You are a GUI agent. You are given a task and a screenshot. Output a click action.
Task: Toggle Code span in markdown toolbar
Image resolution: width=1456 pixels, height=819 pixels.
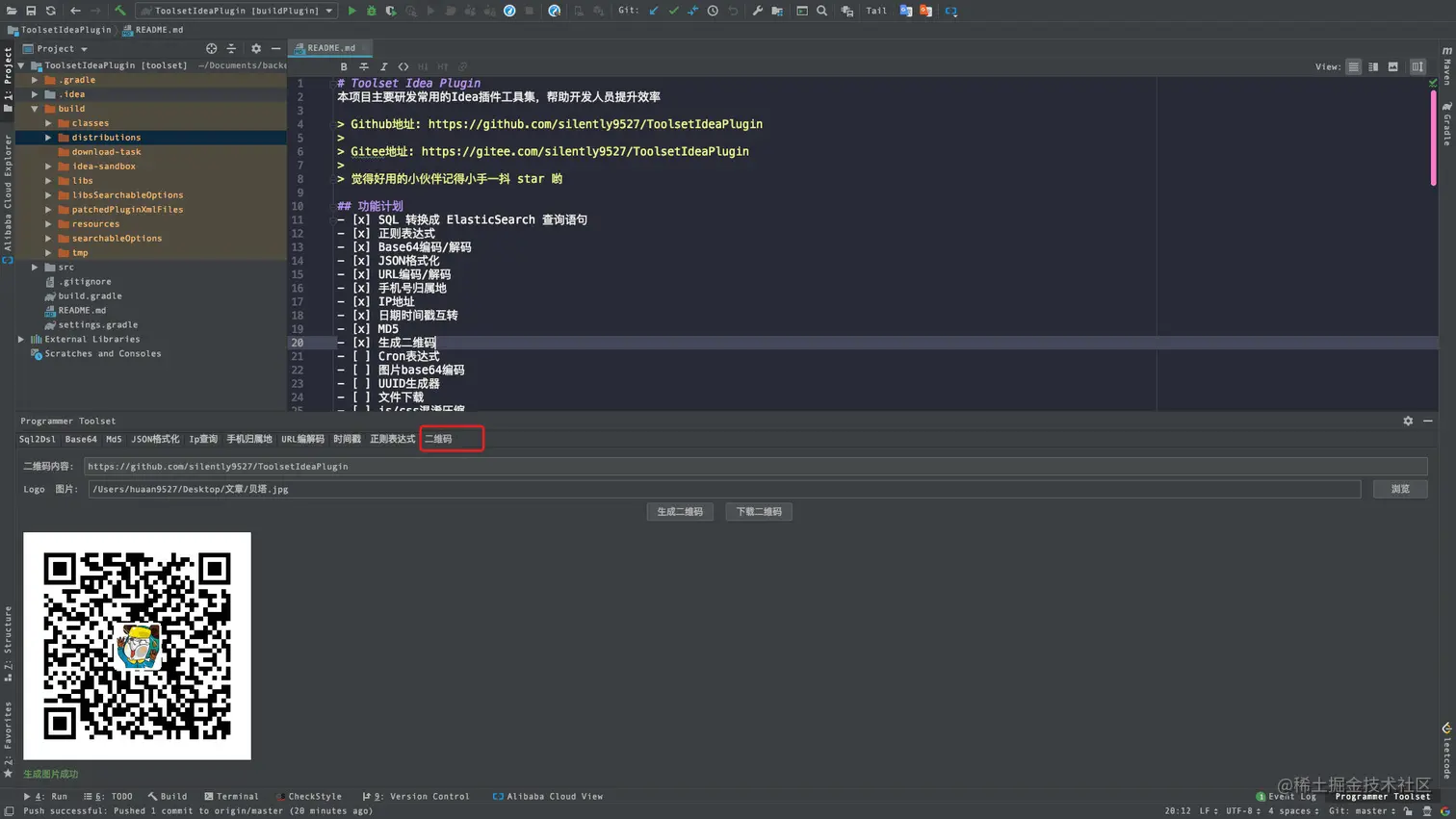(x=403, y=66)
